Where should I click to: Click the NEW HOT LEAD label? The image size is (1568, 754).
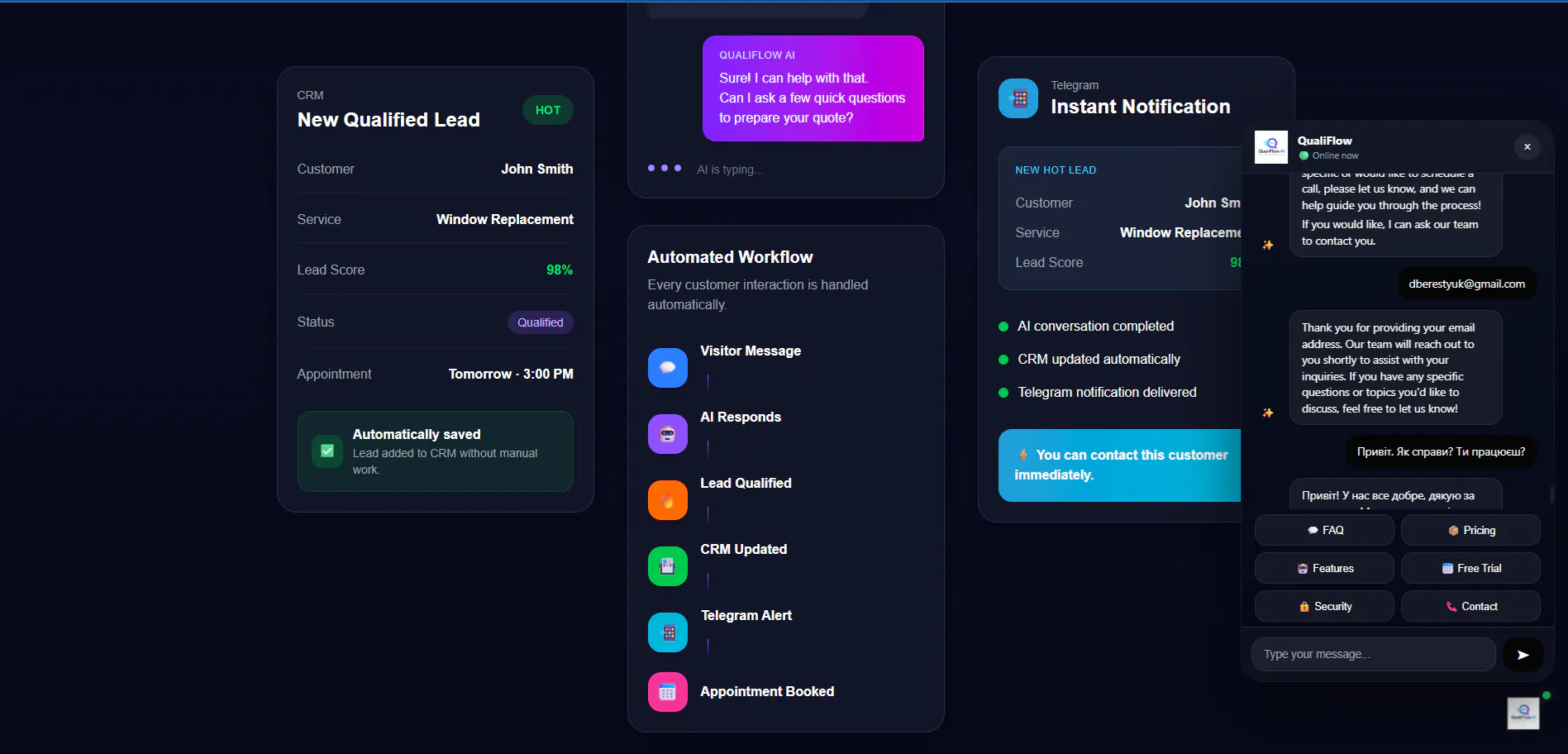click(1056, 169)
